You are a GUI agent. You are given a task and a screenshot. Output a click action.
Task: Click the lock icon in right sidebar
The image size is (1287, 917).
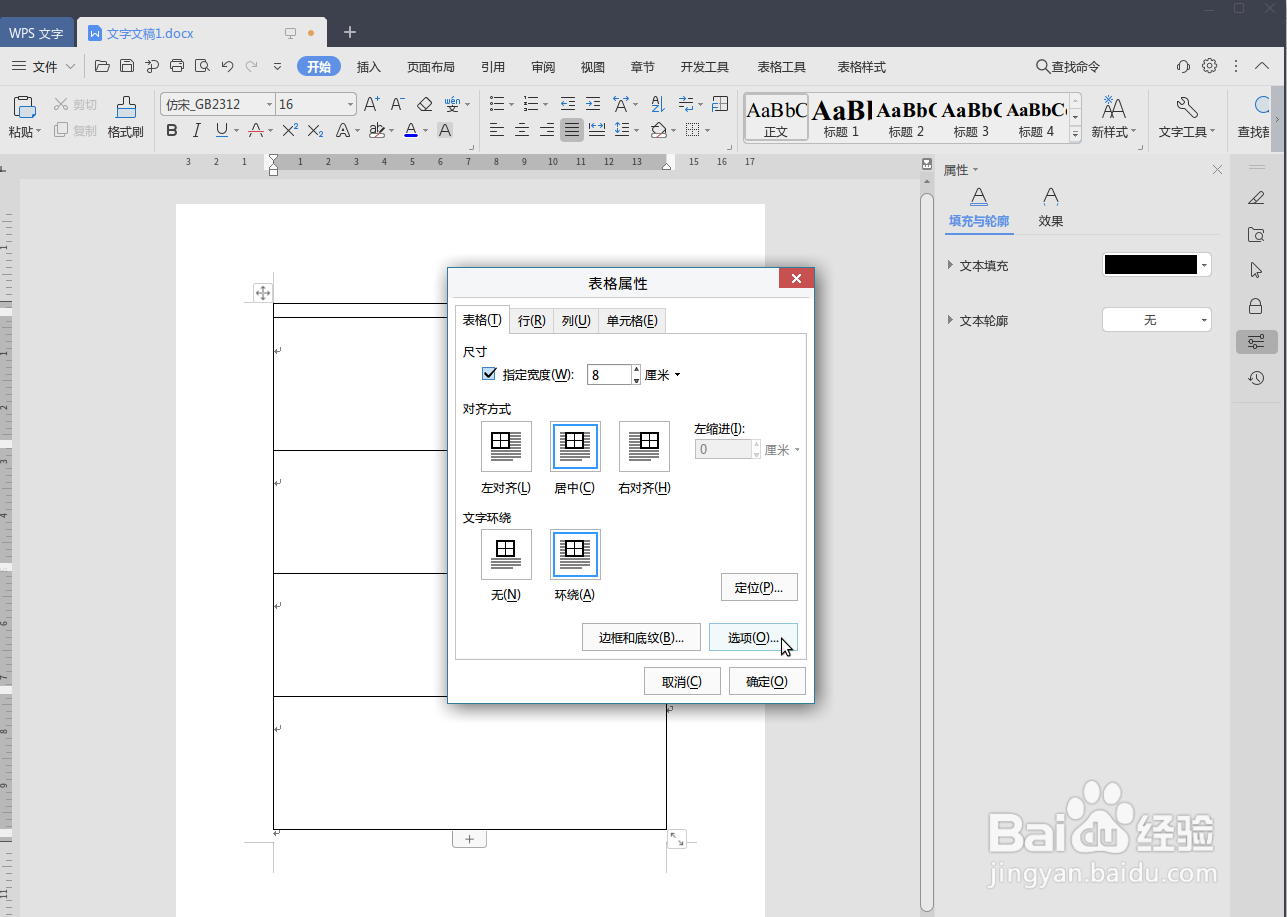(x=1256, y=305)
